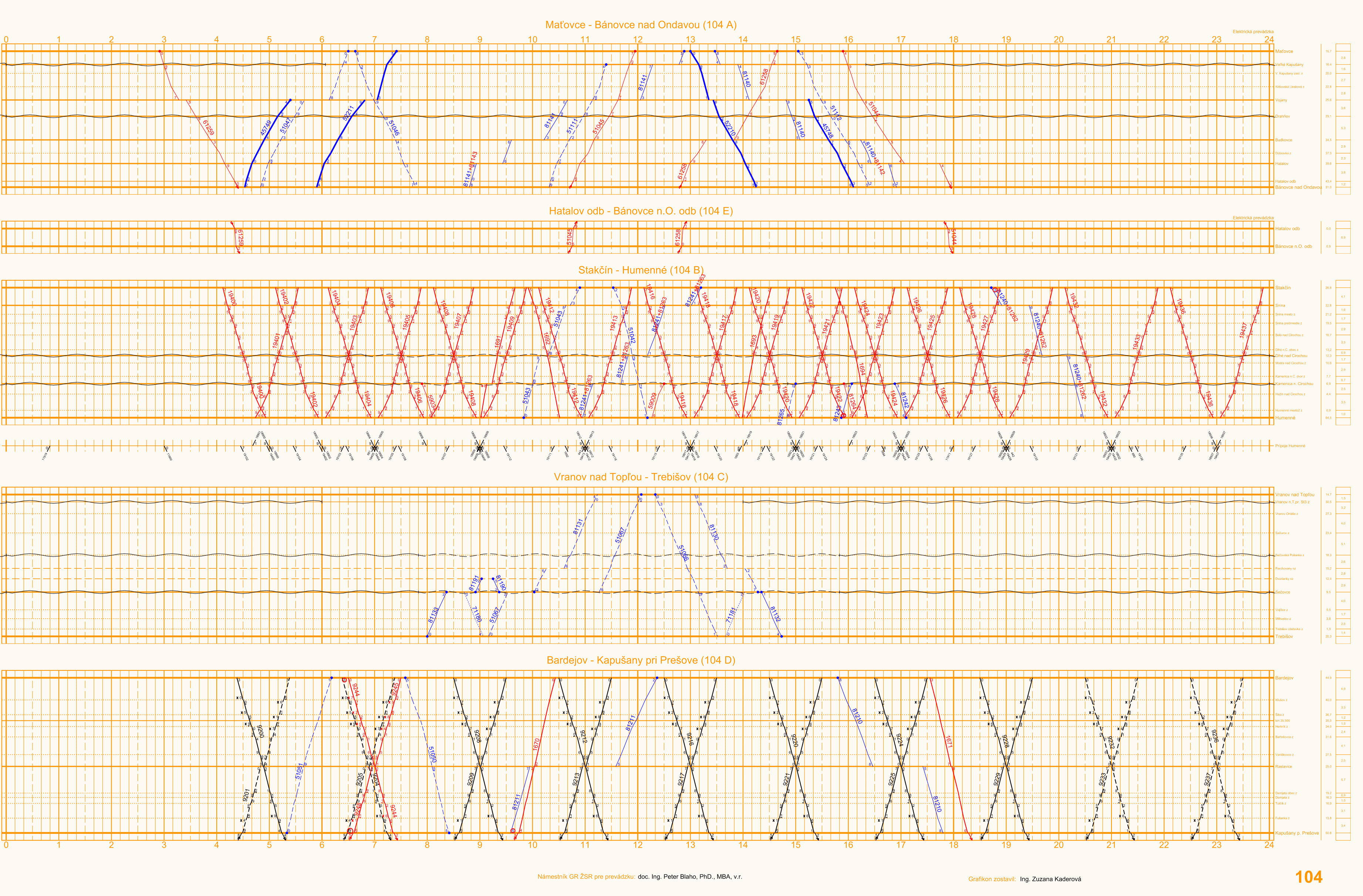Click the title 'Hatalov odb - Bánovce n.O. odb (104 E)'
This screenshot has width=1363, height=896.
tap(641, 211)
